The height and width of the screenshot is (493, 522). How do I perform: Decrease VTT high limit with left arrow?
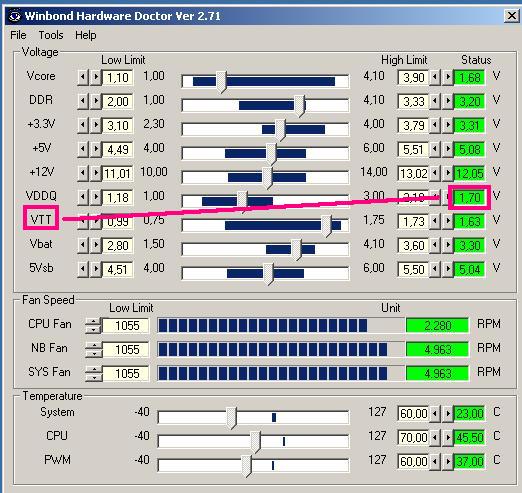click(x=435, y=222)
